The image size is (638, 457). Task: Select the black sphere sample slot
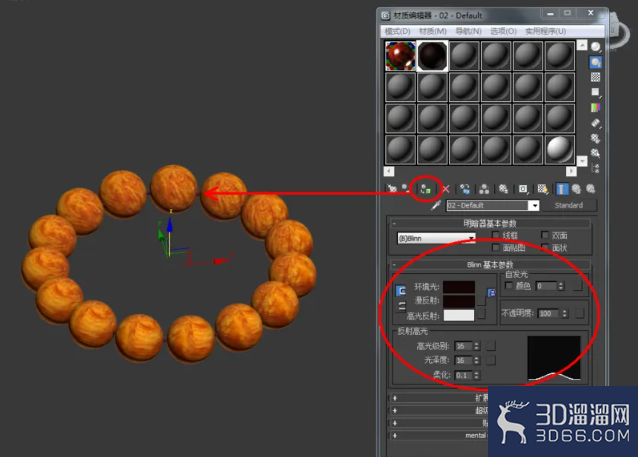point(433,55)
